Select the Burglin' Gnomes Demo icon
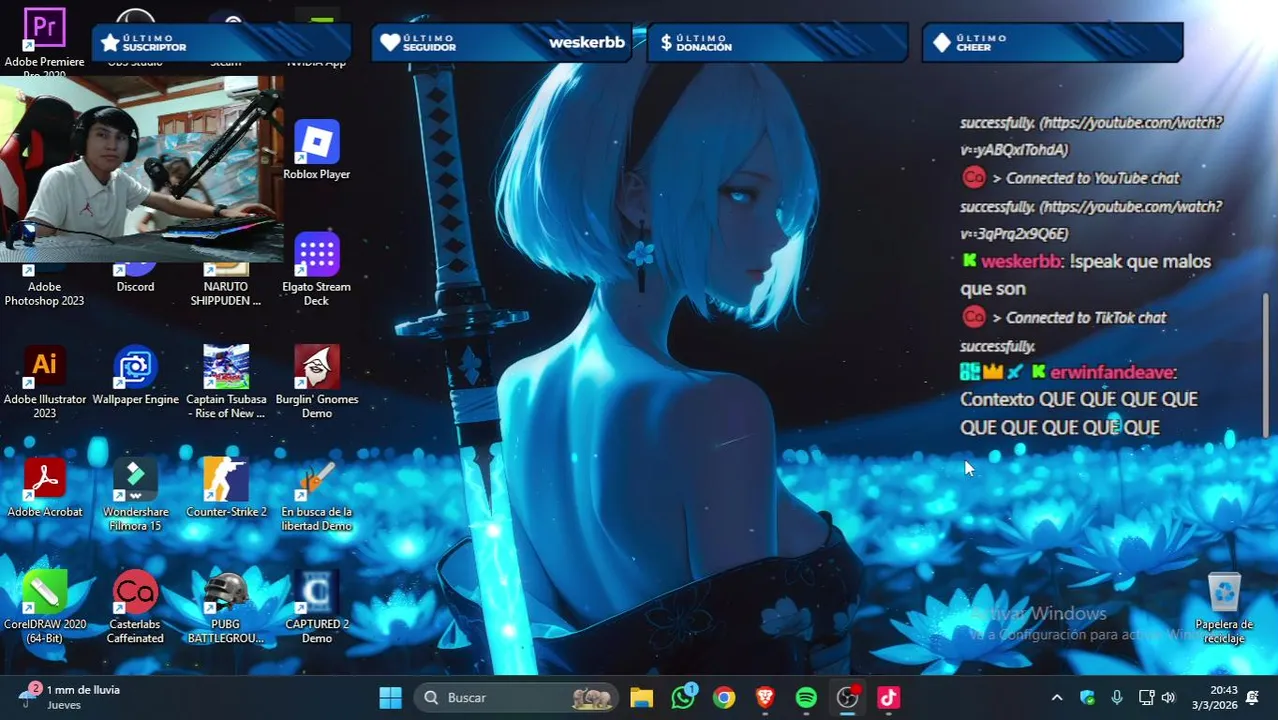Image resolution: width=1278 pixels, height=720 pixels. tap(317, 382)
